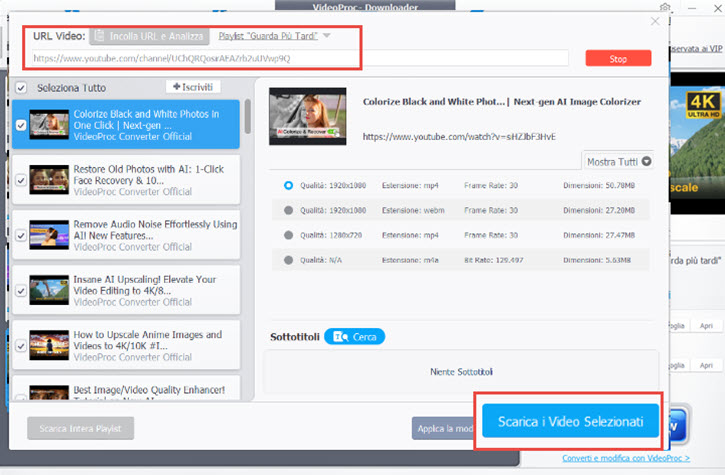Uncheck the How to Upscale Anime Images video
The image size is (725, 475).
21,345
